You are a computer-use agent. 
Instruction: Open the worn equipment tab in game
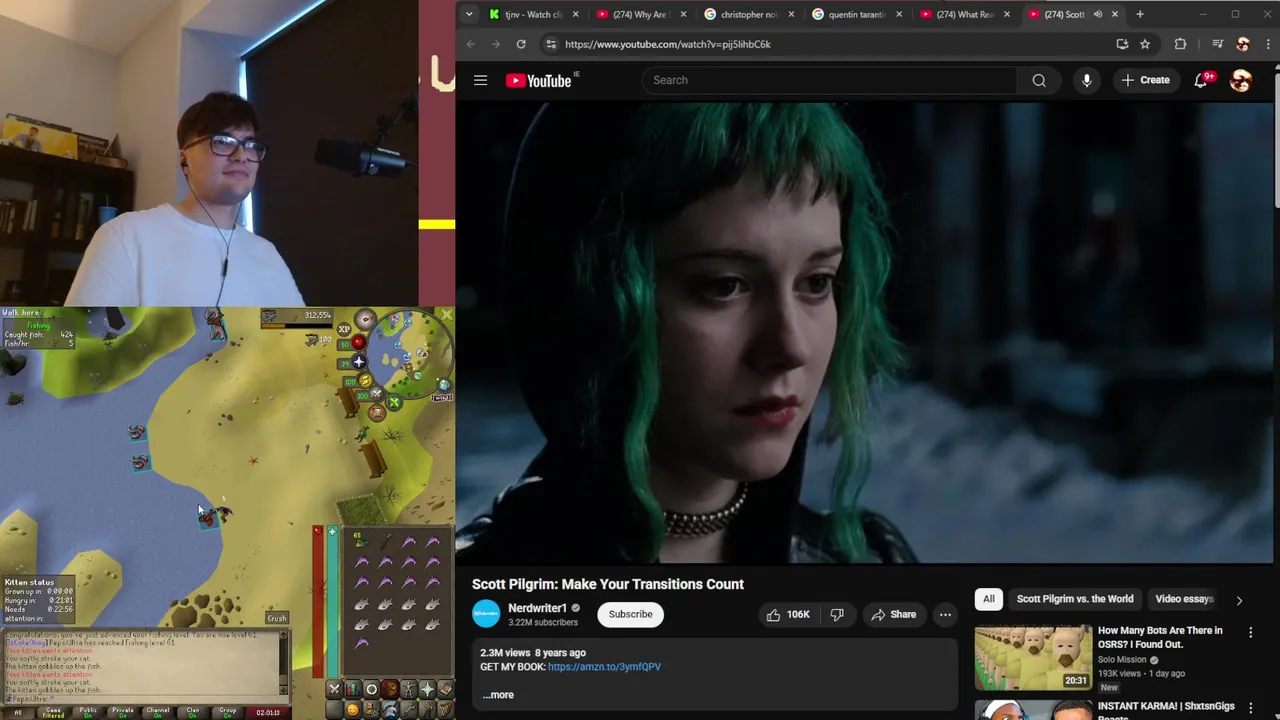pyautogui.click(x=409, y=689)
